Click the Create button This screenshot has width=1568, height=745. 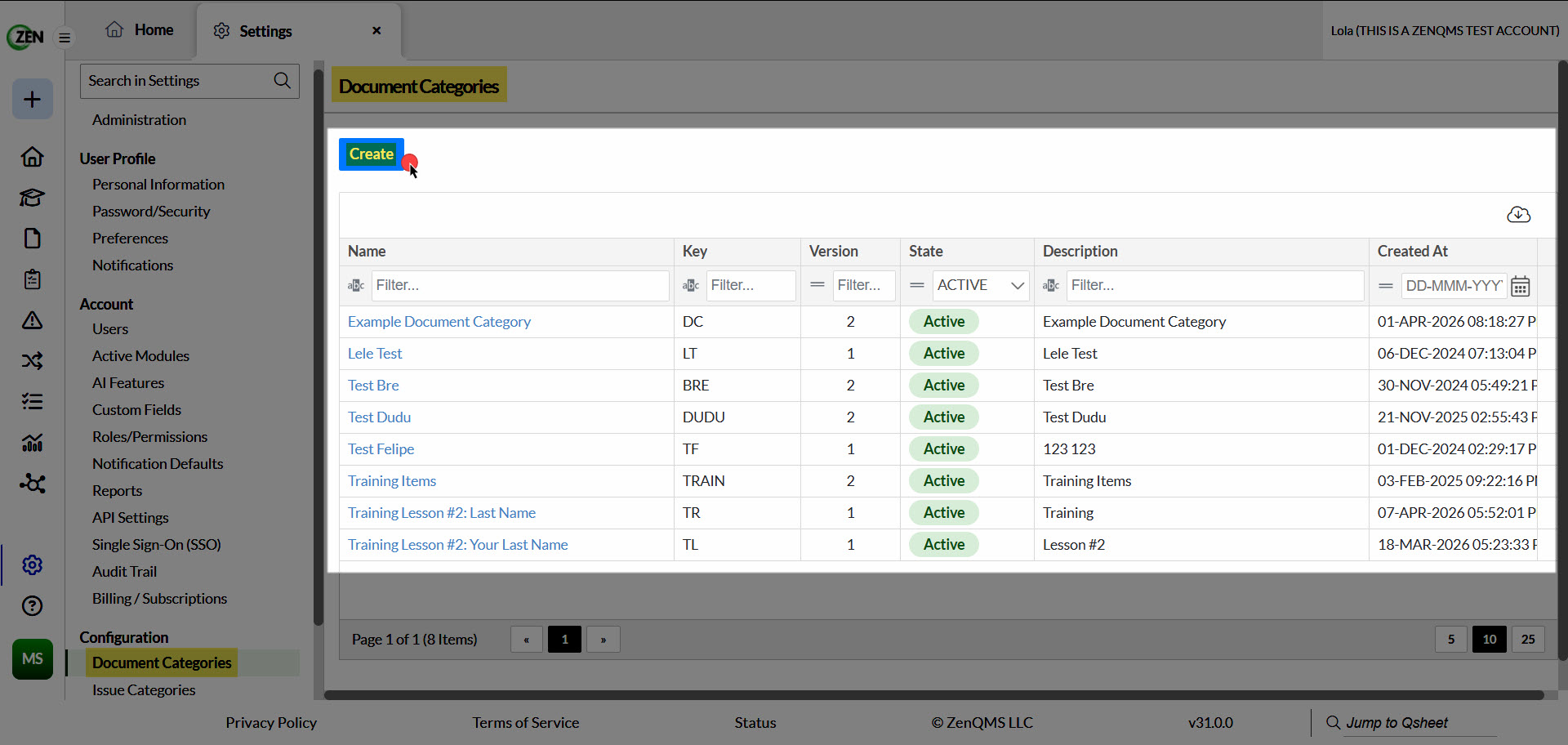(x=372, y=154)
